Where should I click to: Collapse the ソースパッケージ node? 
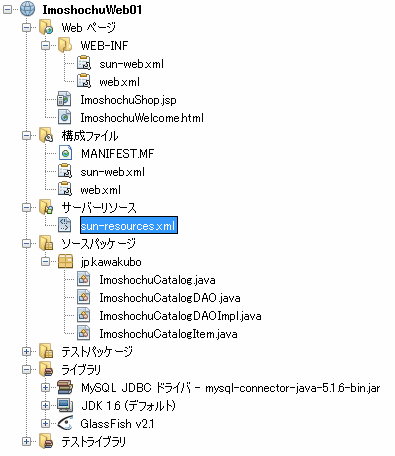pos(27,243)
